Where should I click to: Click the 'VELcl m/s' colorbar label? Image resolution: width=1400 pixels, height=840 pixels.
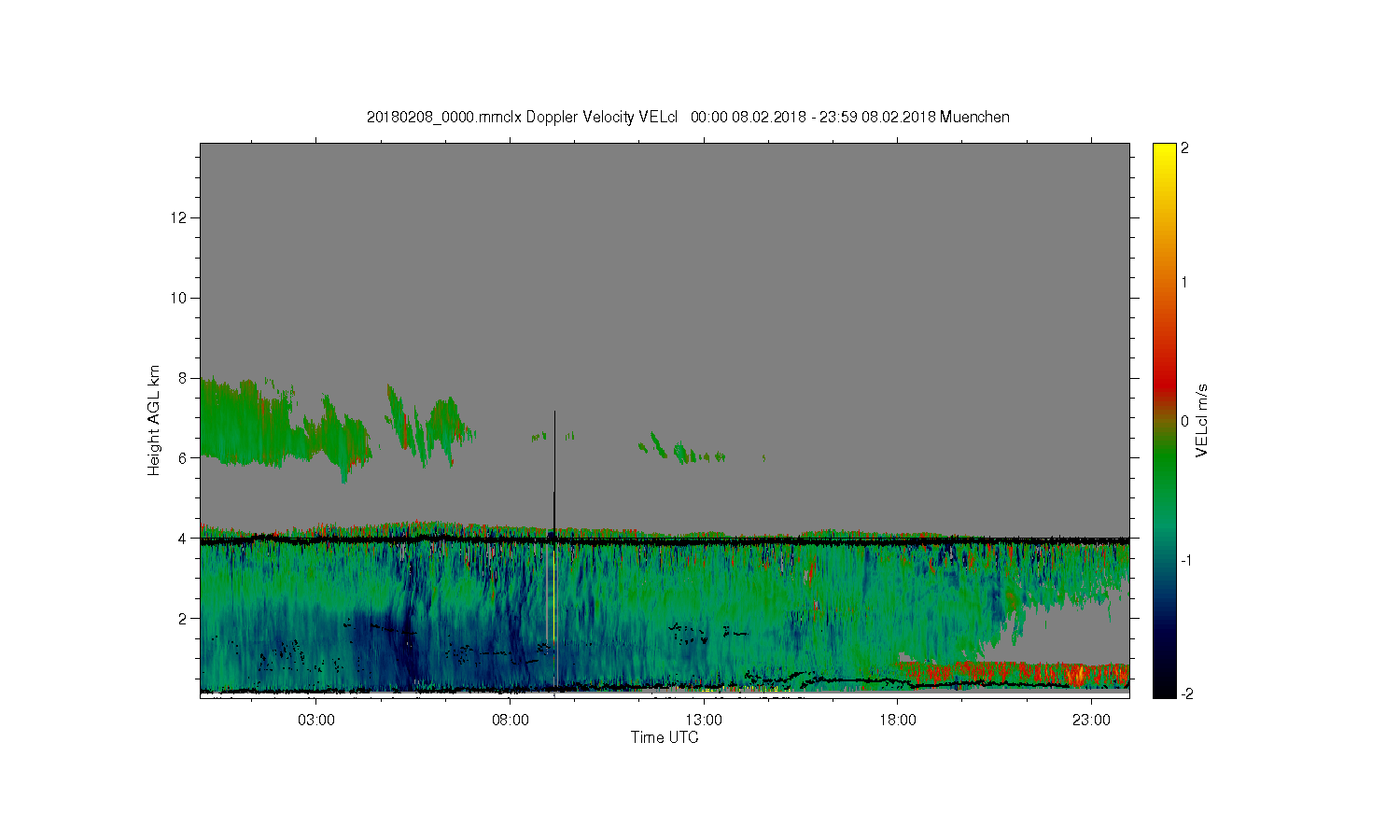tap(1202, 420)
